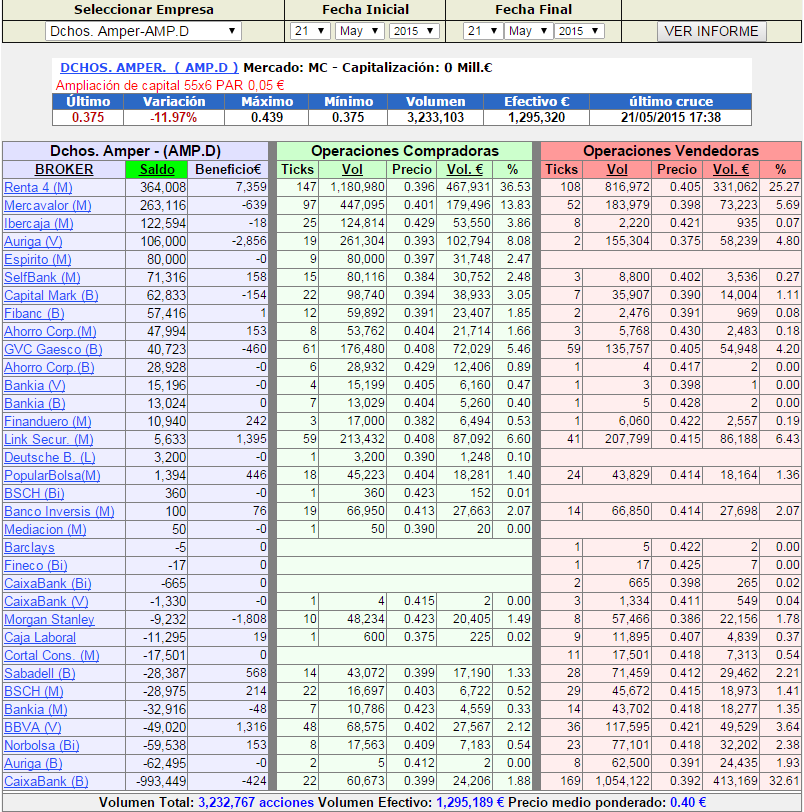Viewport: 804px width, 812px height.
Task: Select the Precio medio ponderado 0.40 €
Action: [688, 803]
